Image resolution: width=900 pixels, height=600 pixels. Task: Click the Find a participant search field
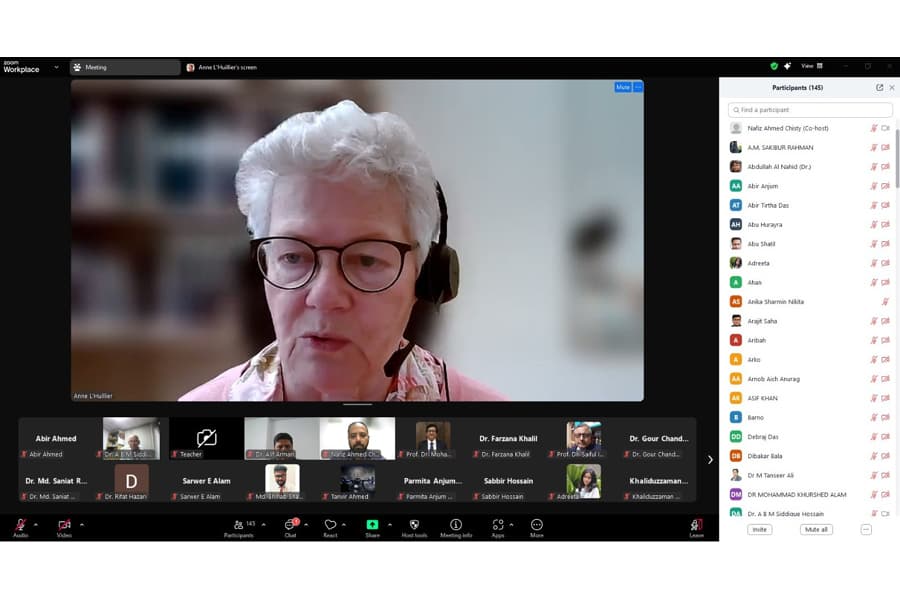tap(810, 110)
